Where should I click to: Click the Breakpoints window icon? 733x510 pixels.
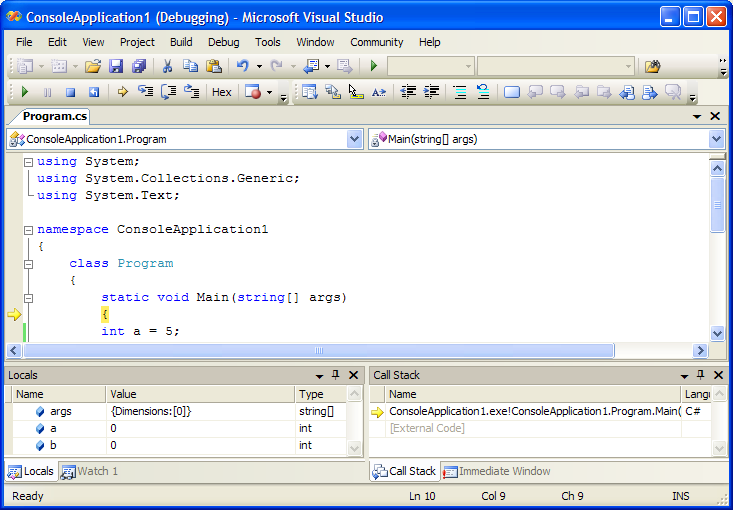[x=253, y=92]
